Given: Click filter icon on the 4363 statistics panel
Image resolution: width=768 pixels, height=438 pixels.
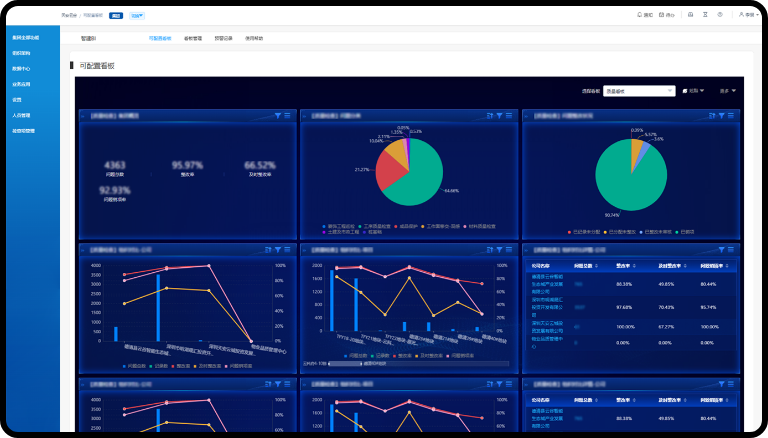Looking at the screenshot, I should pos(278,116).
